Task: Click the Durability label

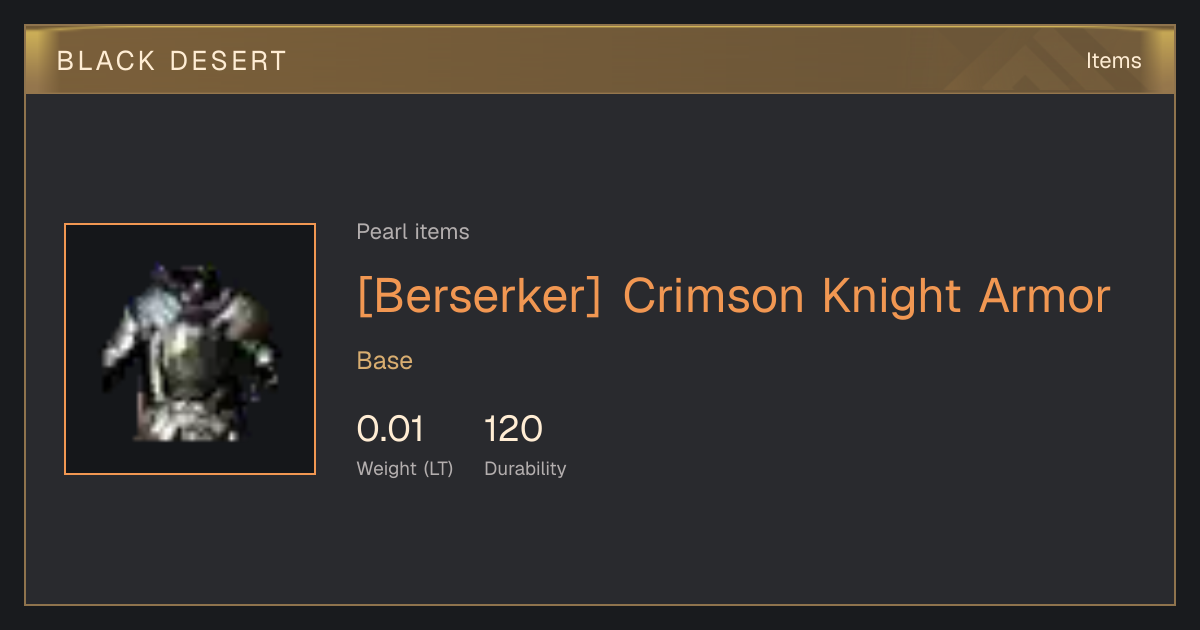Action: (x=525, y=469)
